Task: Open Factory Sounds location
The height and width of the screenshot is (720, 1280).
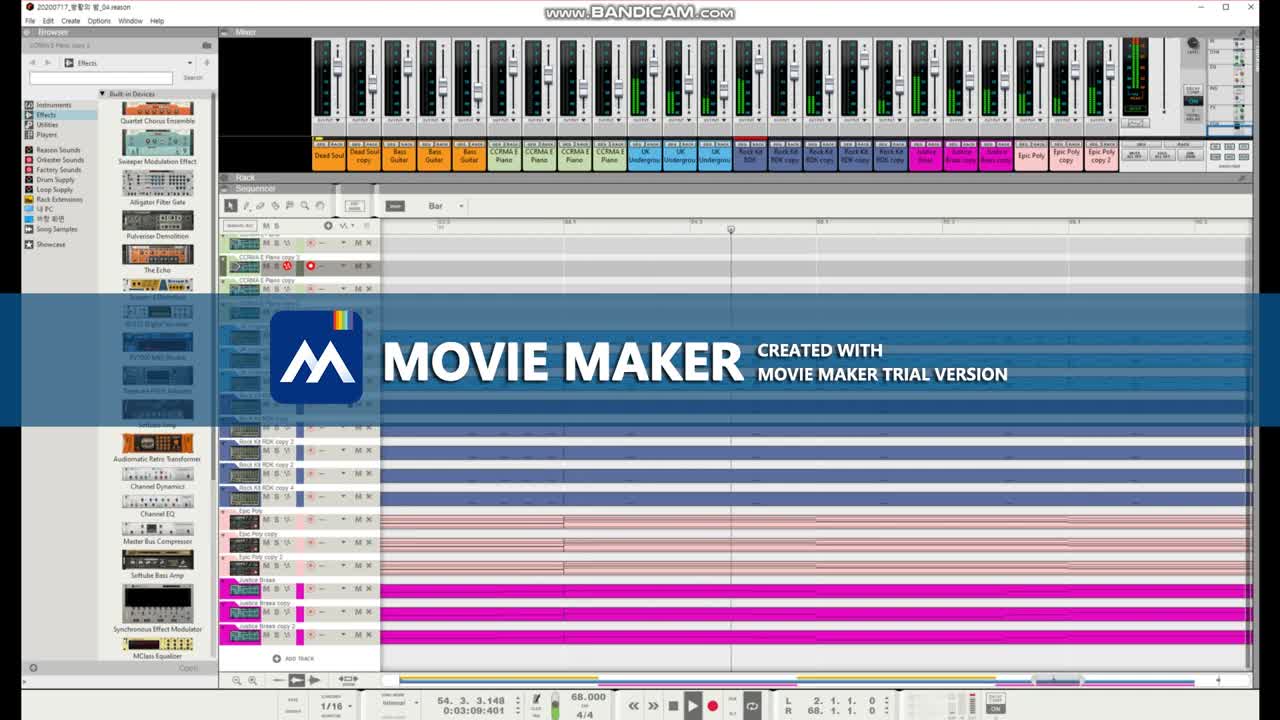Action: (58, 170)
